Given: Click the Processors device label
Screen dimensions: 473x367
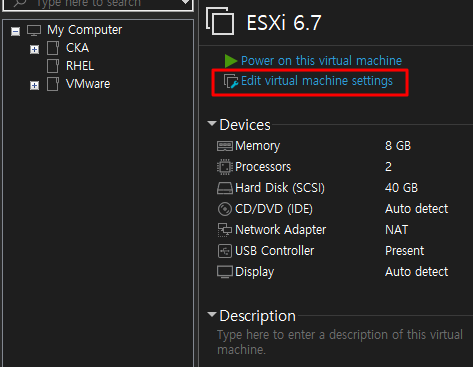Looking at the screenshot, I should pos(263,167).
